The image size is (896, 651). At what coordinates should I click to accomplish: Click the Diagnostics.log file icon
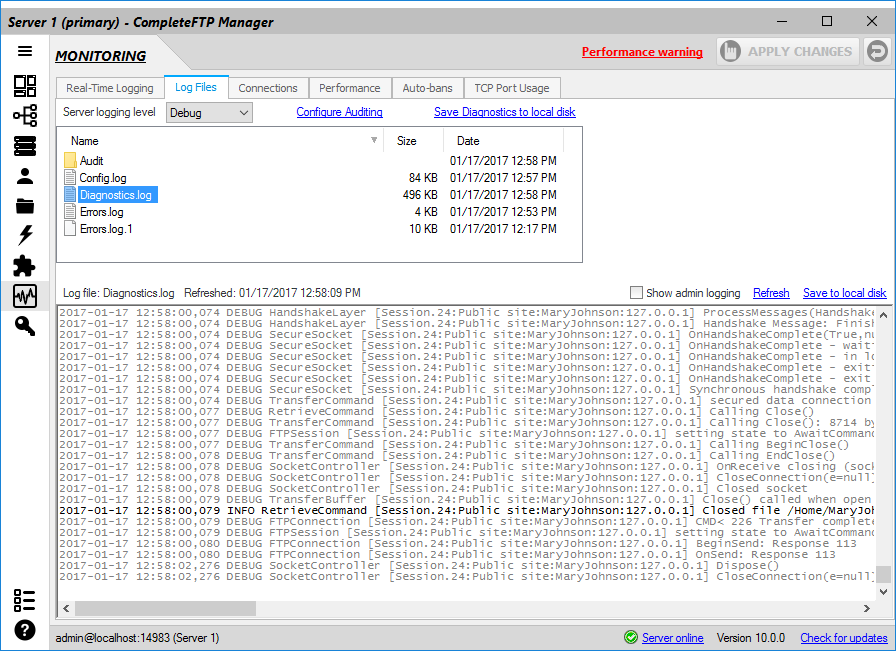(70, 194)
